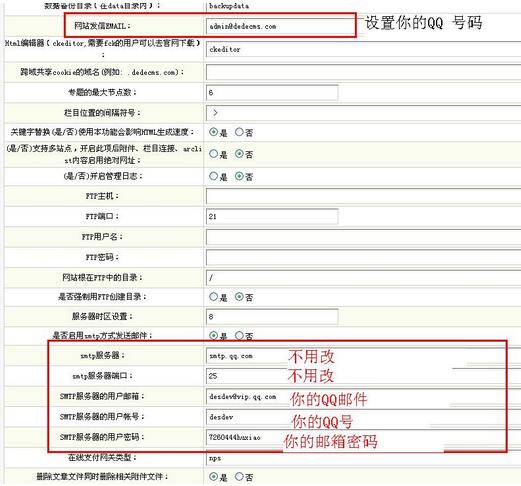The width and height of the screenshot is (521, 486).
Task: Click the Html编辑器 ckeditor input field
Action: [363, 49]
